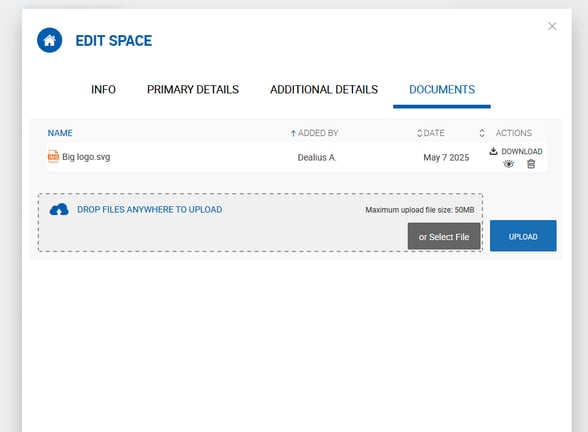Open the Big logo.svg file name
Image resolution: width=588 pixels, height=432 pixels.
coord(86,157)
